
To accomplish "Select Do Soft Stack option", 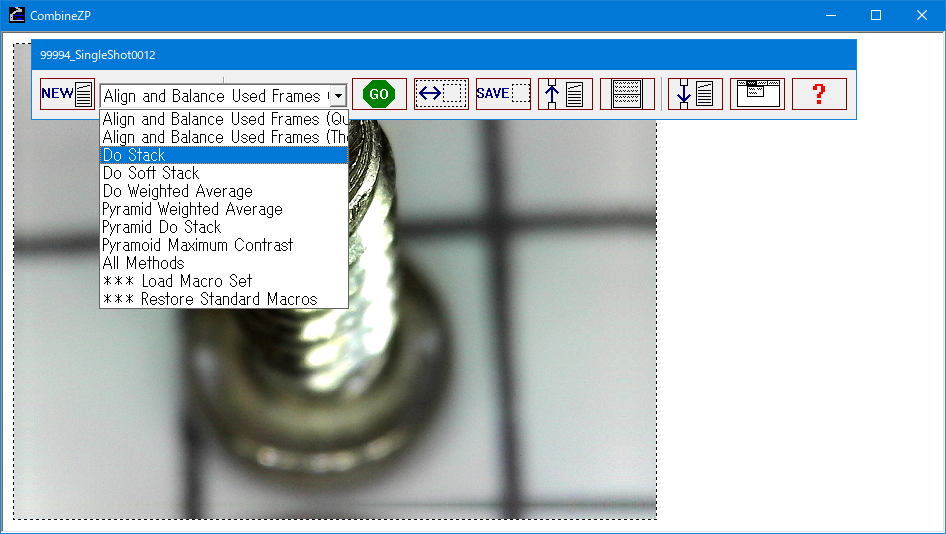I will point(224,173).
